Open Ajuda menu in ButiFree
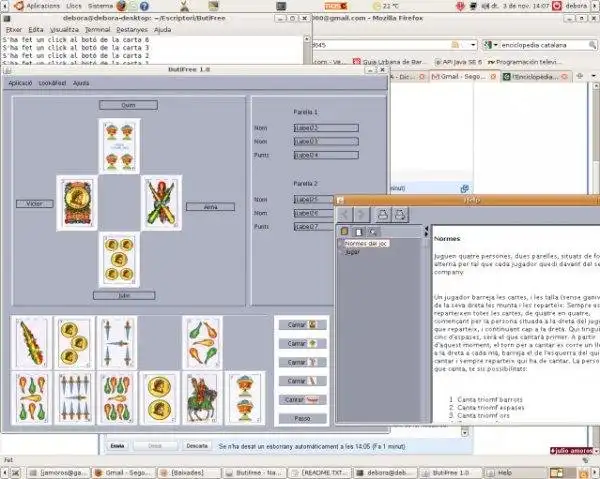Image resolution: width=600 pixels, height=479 pixels. [81, 83]
